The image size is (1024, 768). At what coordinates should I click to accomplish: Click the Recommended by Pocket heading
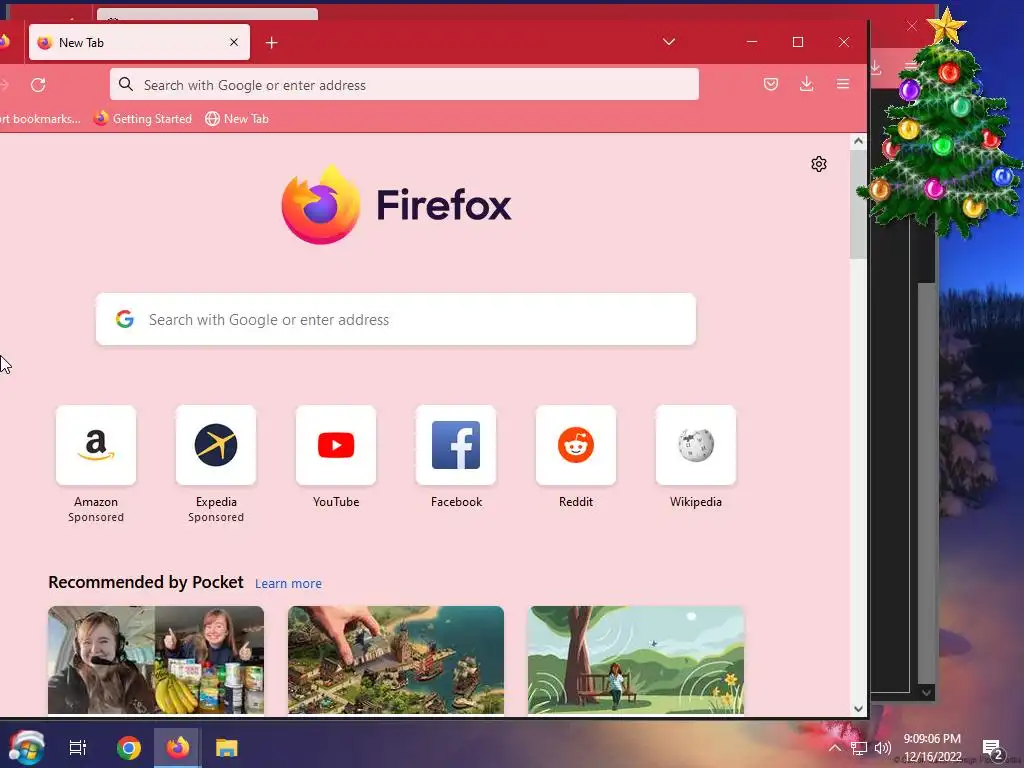coord(146,582)
